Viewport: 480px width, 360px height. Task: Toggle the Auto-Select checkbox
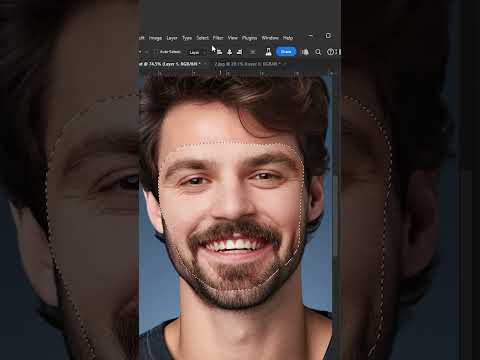click(x=156, y=52)
